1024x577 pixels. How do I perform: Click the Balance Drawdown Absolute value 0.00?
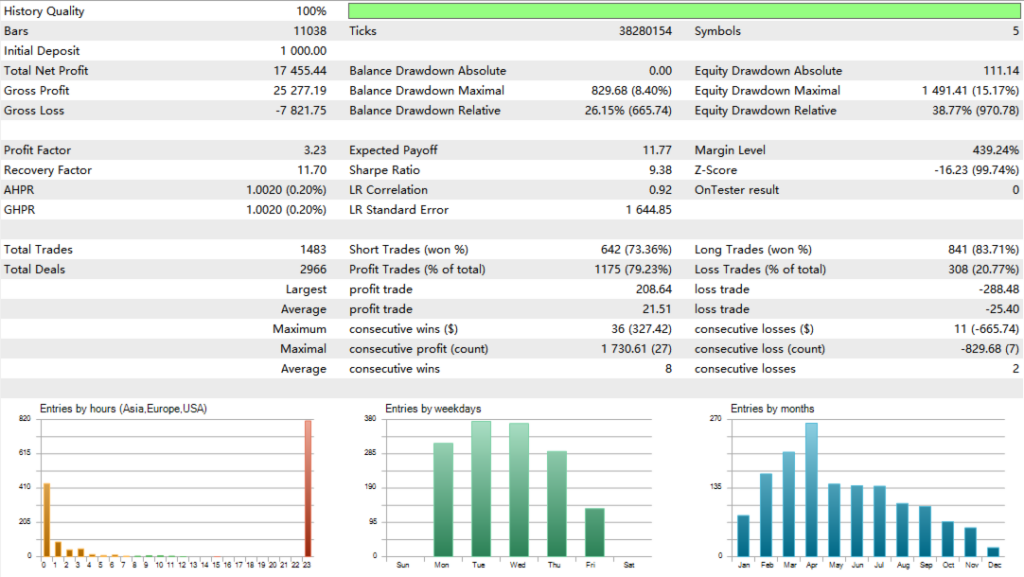pyautogui.click(x=660, y=70)
